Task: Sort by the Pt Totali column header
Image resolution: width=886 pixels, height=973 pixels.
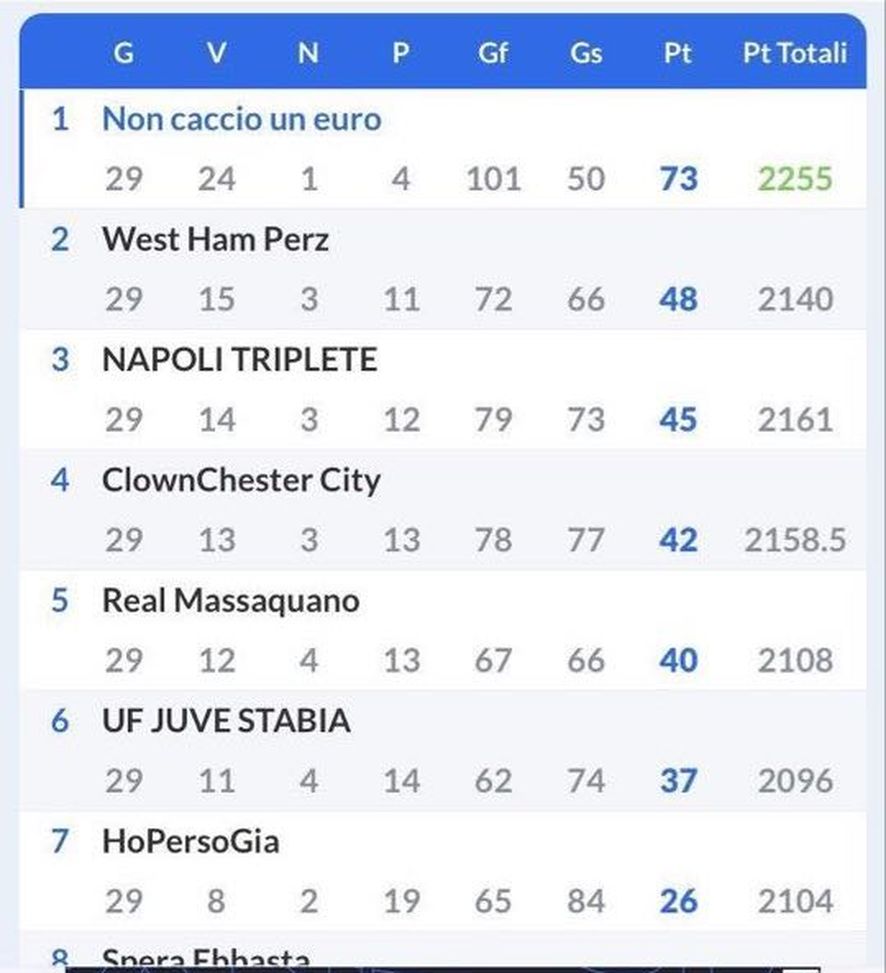Action: pyautogui.click(x=794, y=54)
